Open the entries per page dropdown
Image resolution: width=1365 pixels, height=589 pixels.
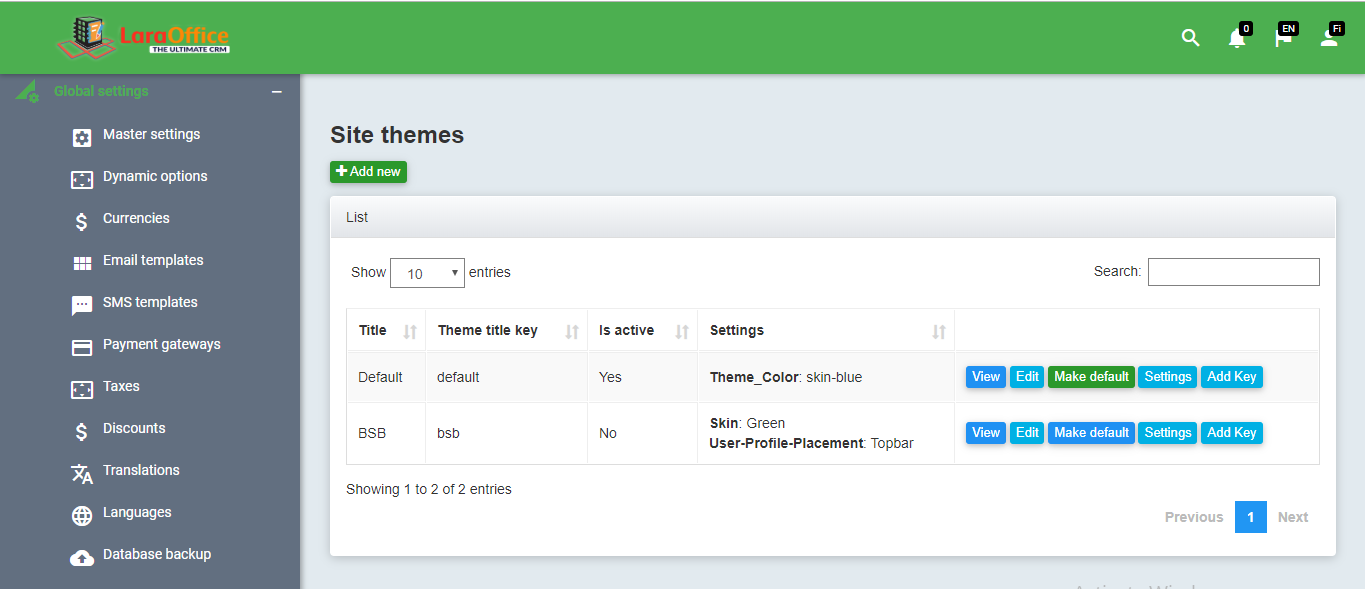click(x=427, y=273)
